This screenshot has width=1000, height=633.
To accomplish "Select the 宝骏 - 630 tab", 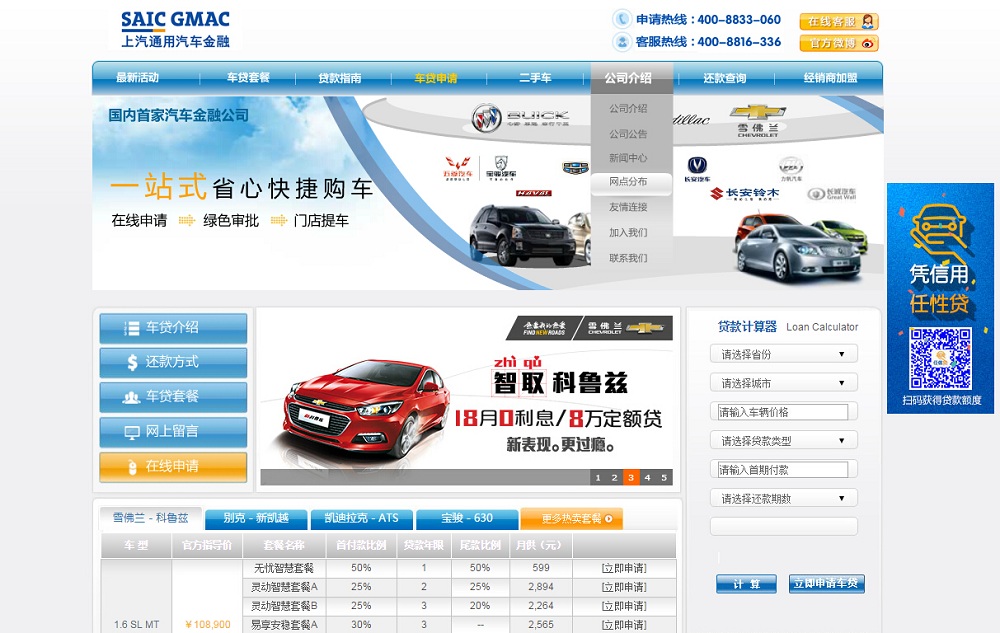I will click(x=467, y=519).
